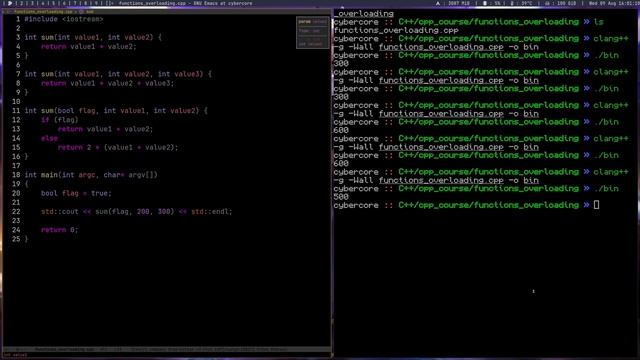Click line number 25 in Emacs gutter

pyautogui.click(x=16, y=239)
